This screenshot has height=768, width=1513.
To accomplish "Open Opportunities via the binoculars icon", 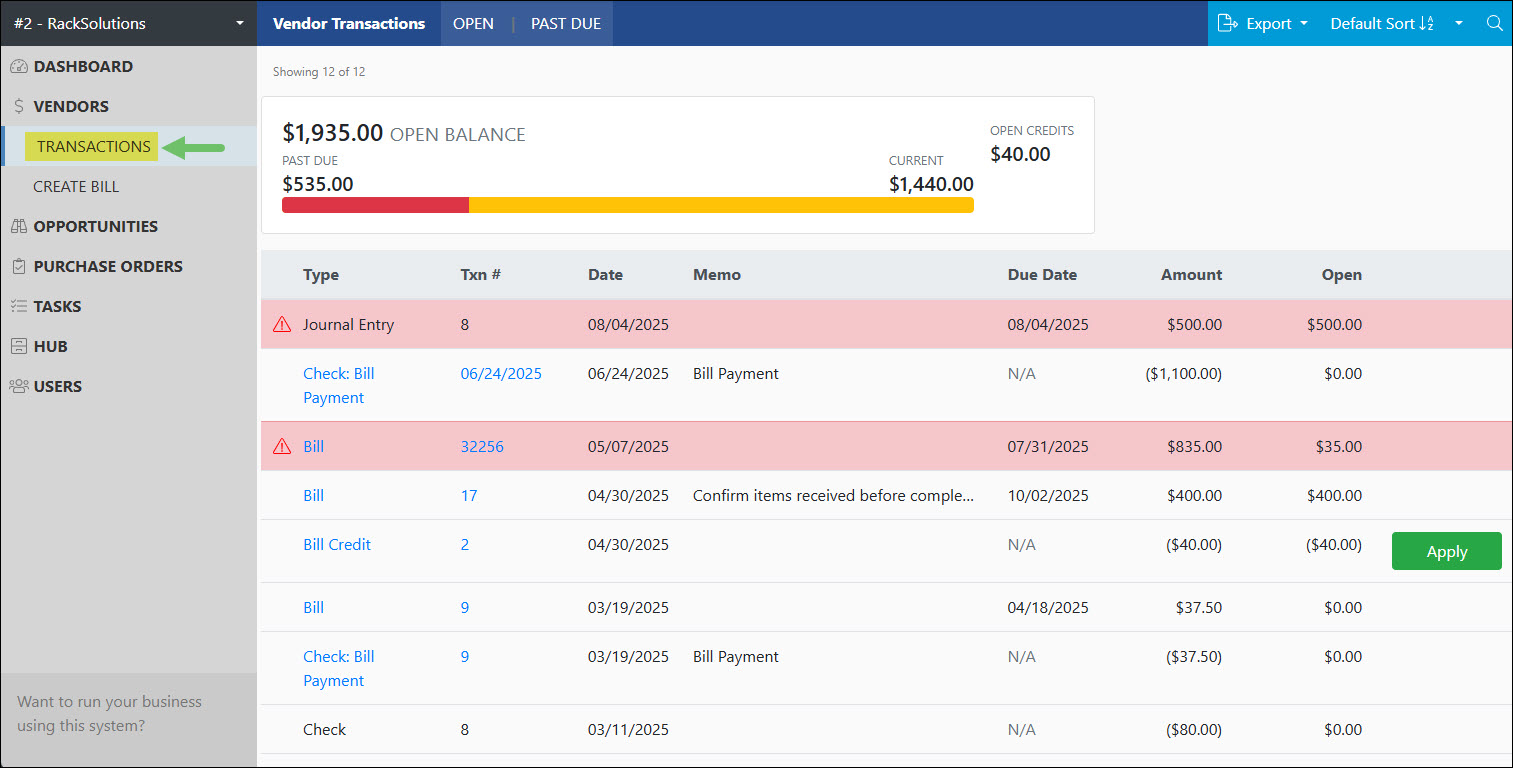I will 21,226.
